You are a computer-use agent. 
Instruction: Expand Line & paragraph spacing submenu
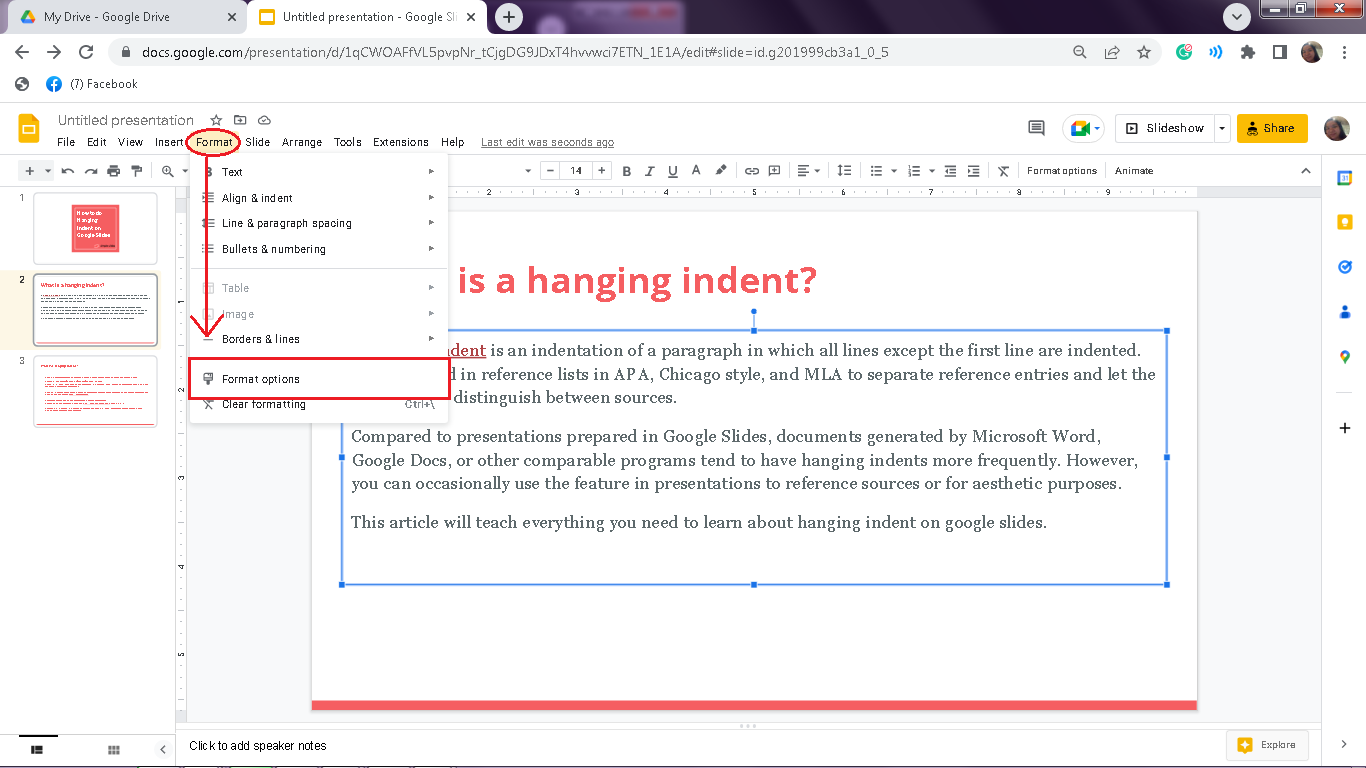(318, 223)
